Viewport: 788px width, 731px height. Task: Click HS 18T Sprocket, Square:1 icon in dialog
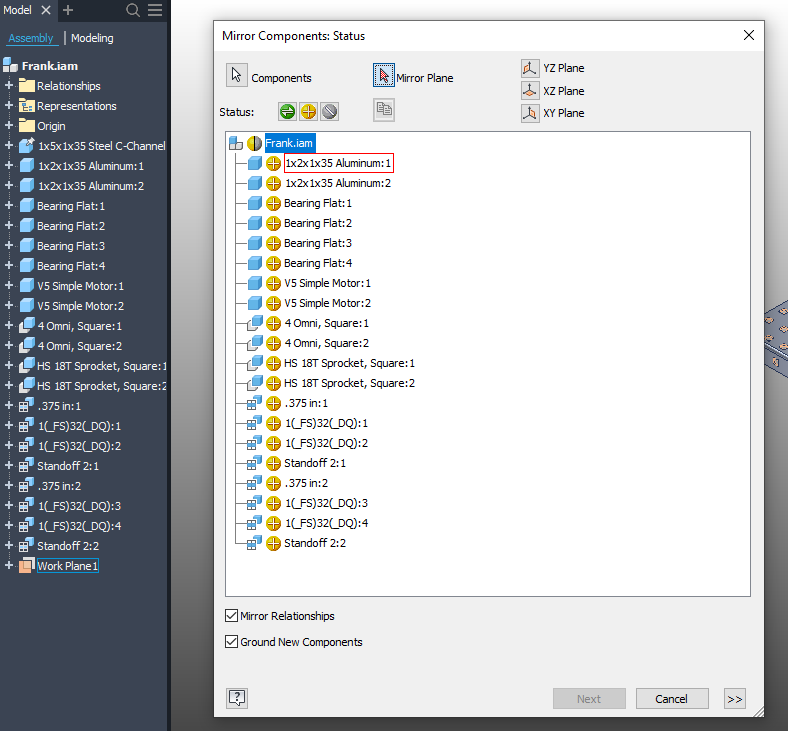tap(255, 363)
